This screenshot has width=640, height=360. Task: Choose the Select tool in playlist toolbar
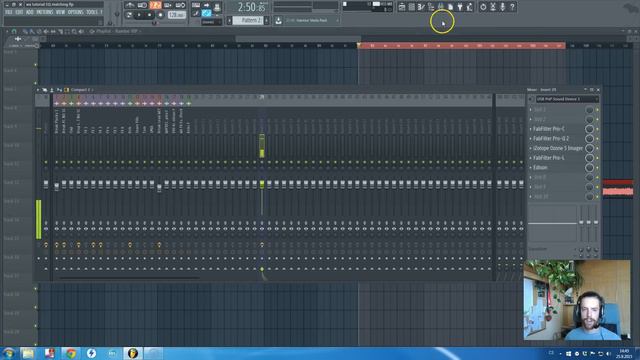[67, 31]
